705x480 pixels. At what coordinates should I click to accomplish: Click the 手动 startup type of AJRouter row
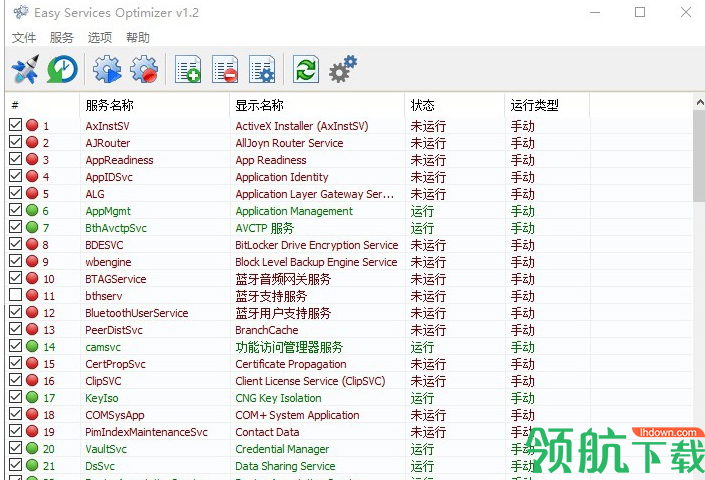point(522,143)
